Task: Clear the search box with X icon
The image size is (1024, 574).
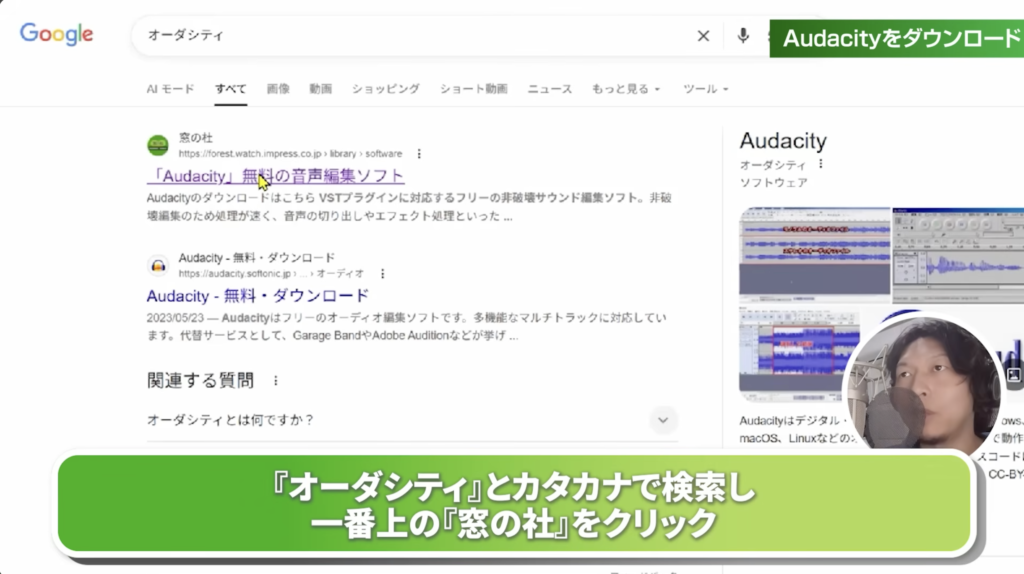Action: click(x=703, y=36)
